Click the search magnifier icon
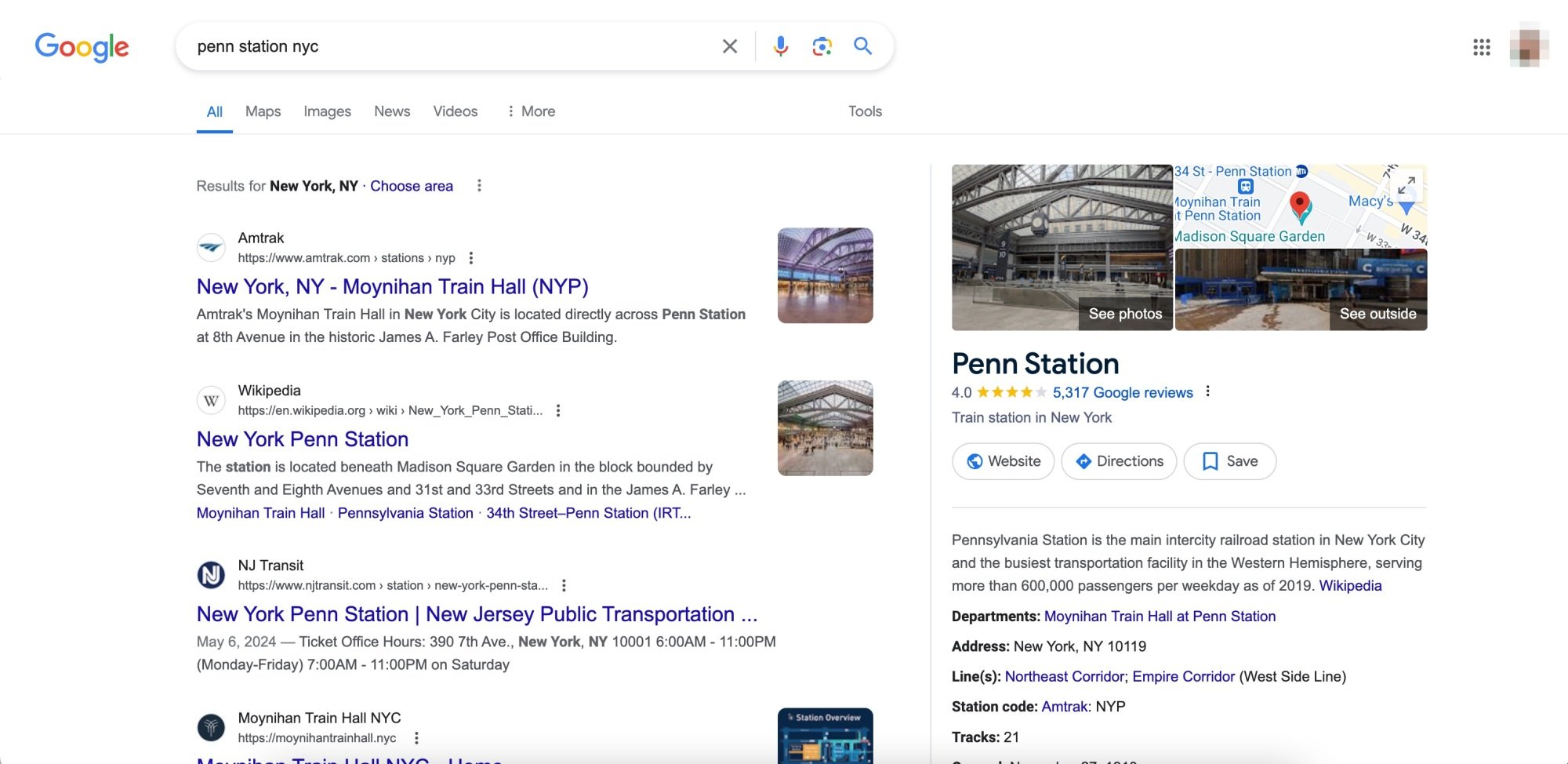Screen dimensions: 1568x764 (x=862, y=45)
